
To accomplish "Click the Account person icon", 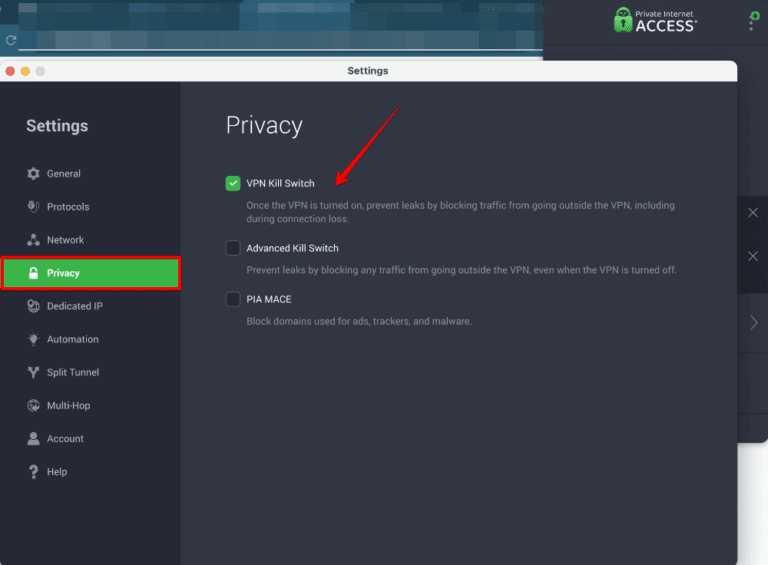I will [34, 439].
